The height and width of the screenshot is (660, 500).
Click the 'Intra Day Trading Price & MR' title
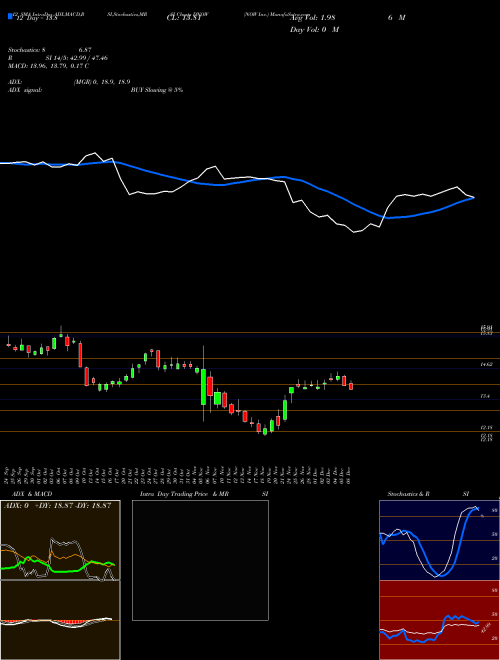[x=184, y=494]
